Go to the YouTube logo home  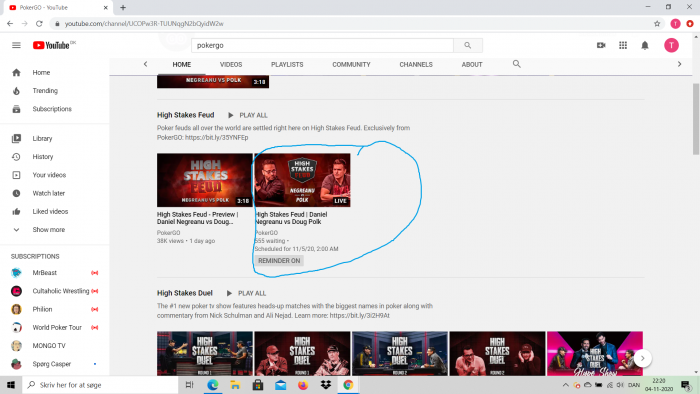click(x=51, y=45)
